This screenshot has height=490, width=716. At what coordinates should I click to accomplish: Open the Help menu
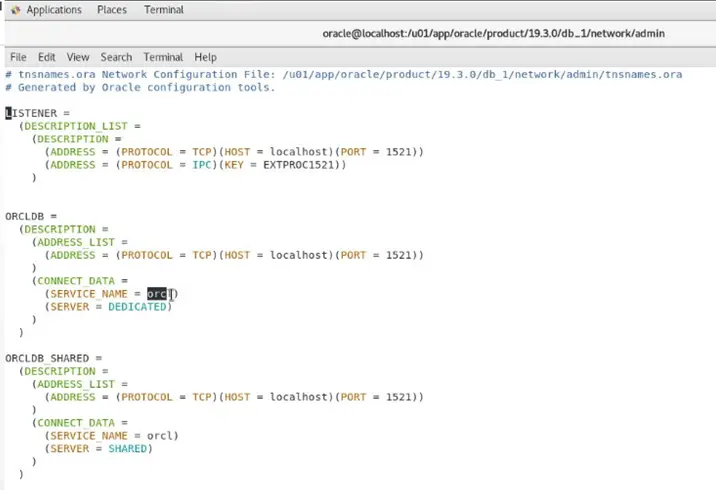[205, 57]
